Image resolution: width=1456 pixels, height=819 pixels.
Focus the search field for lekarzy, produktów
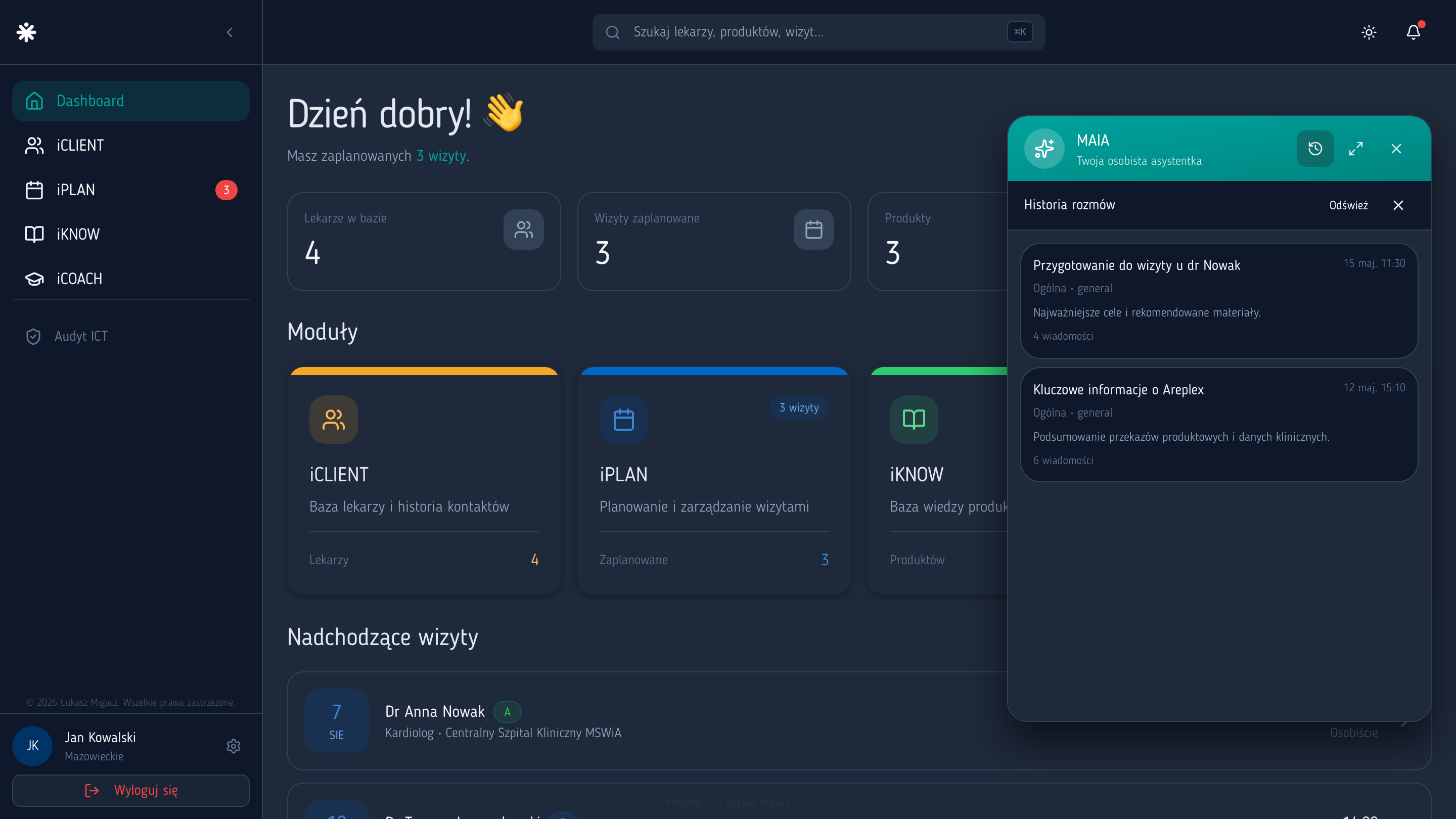pos(818,32)
